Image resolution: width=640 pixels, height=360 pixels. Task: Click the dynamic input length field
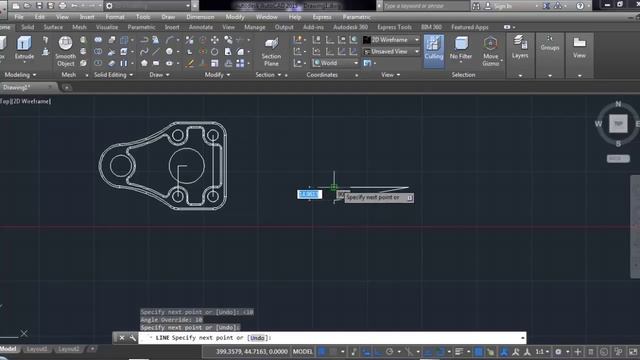[x=309, y=194]
